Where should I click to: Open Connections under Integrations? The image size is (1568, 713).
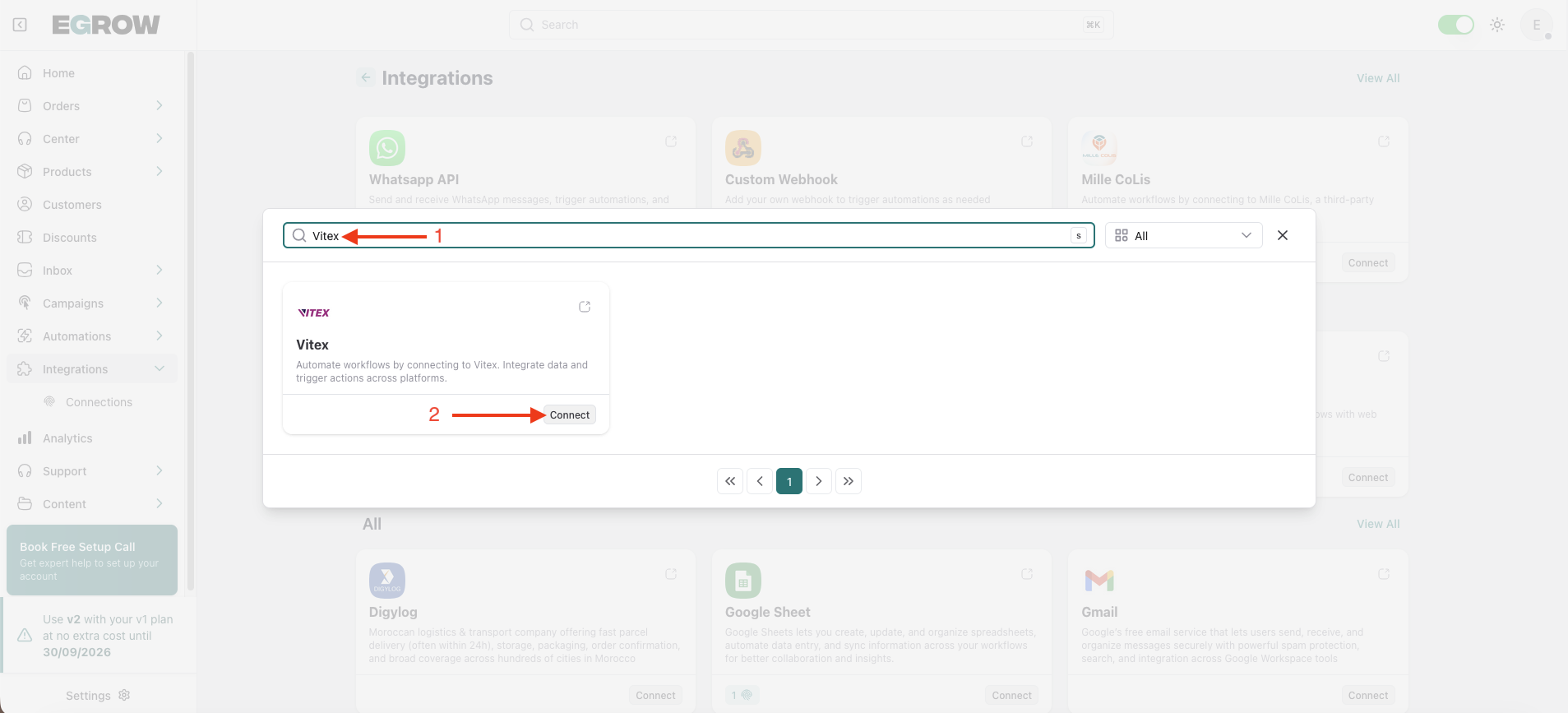point(99,402)
